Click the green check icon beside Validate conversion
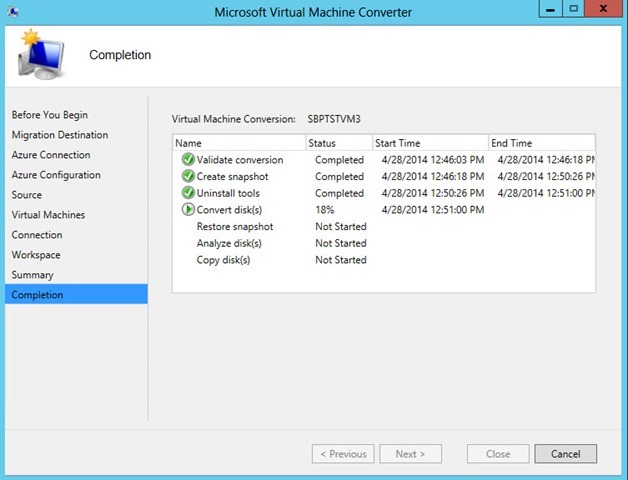The height and width of the screenshot is (480, 628). point(188,159)
